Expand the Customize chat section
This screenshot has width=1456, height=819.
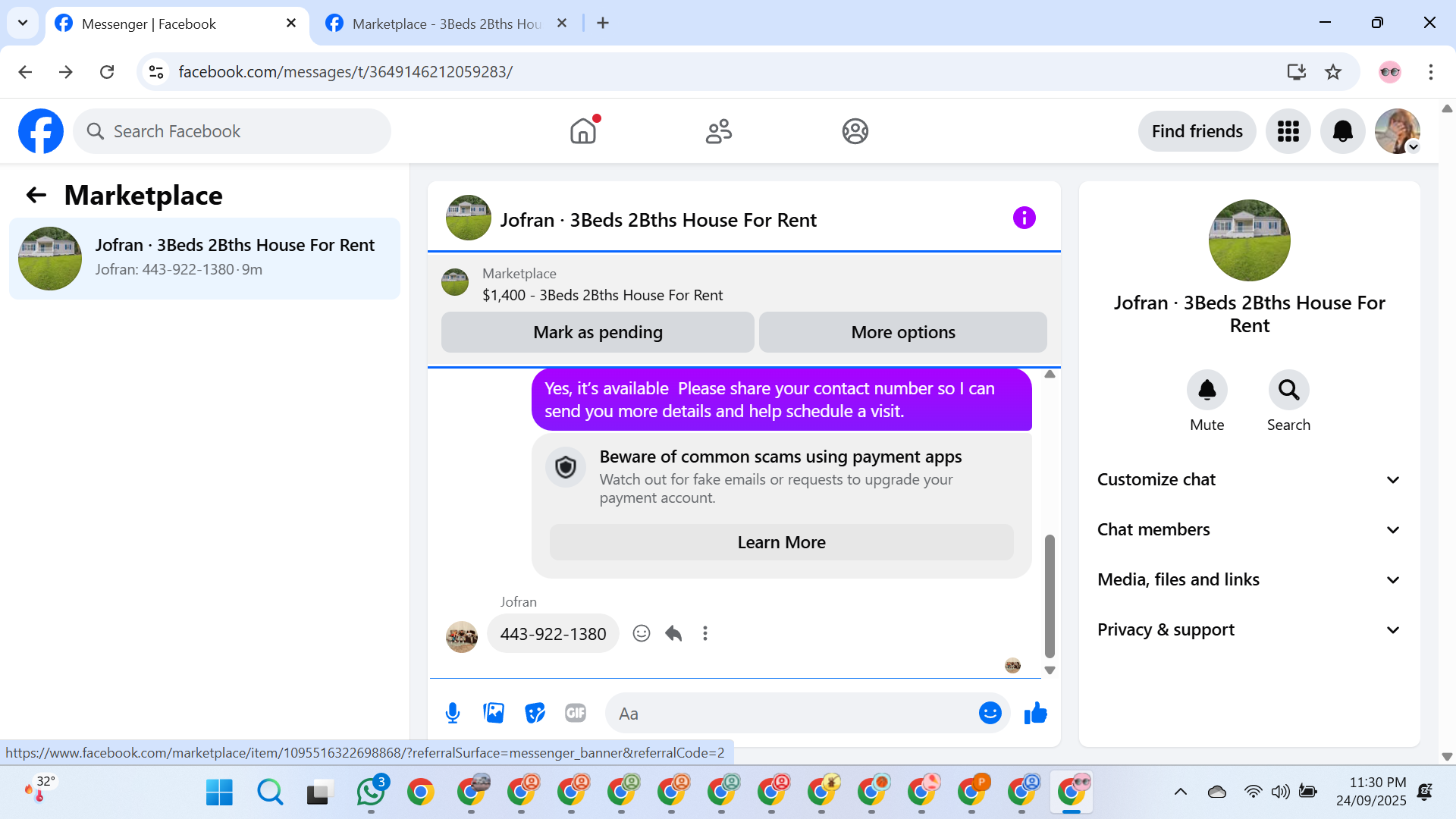[x=1249, y=480]
